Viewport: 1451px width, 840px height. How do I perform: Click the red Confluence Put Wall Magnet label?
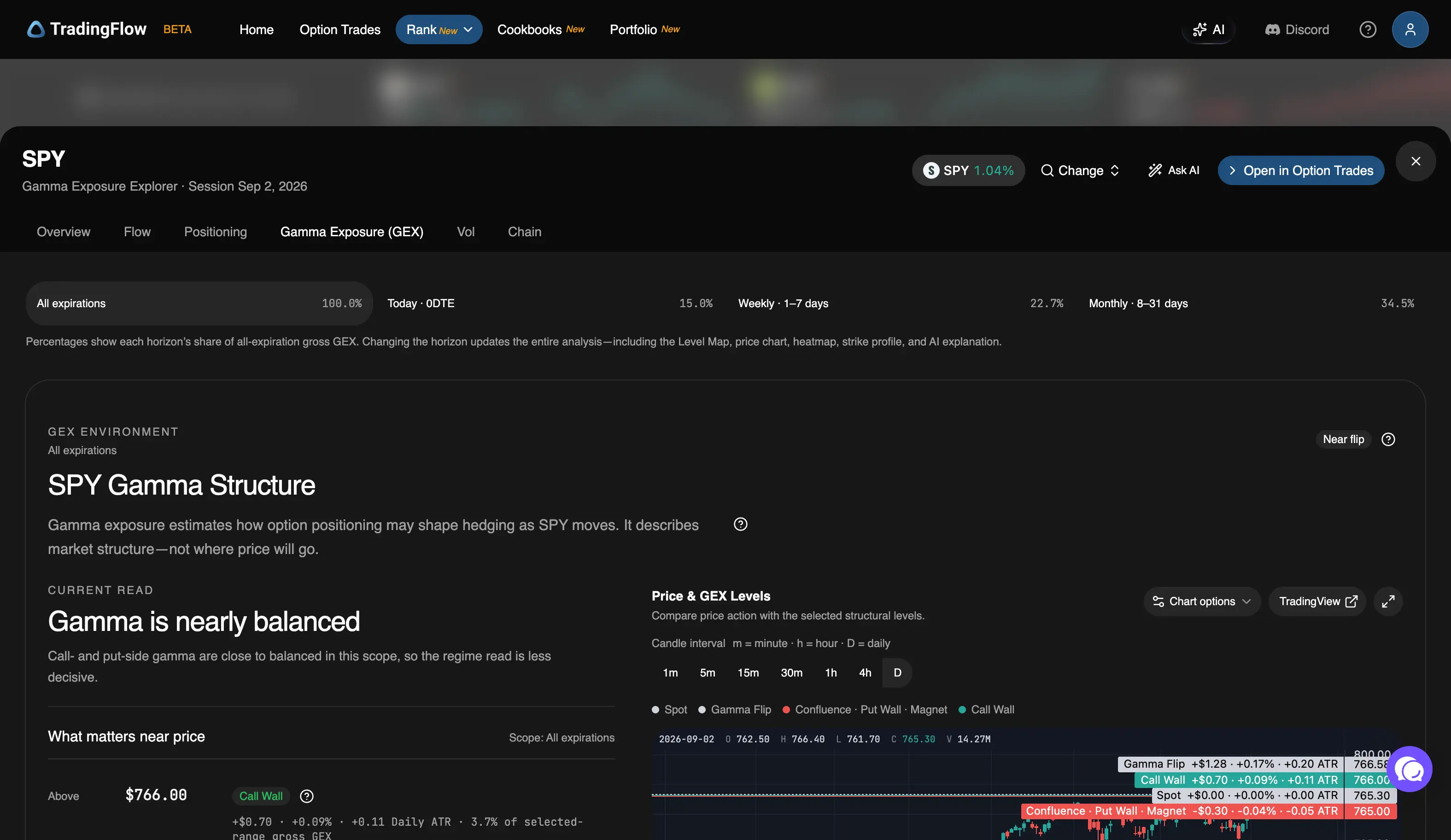[x=1182, y=811]
